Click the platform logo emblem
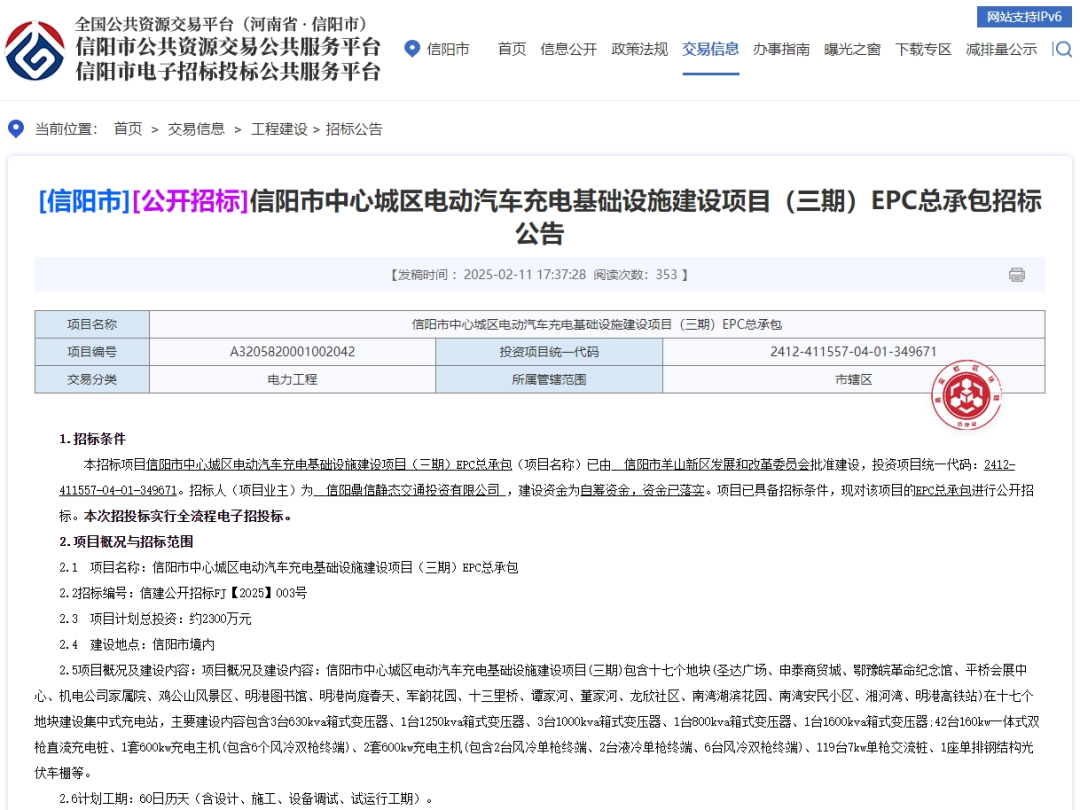This screenshot has height=810, width=1080. point(34,51)
